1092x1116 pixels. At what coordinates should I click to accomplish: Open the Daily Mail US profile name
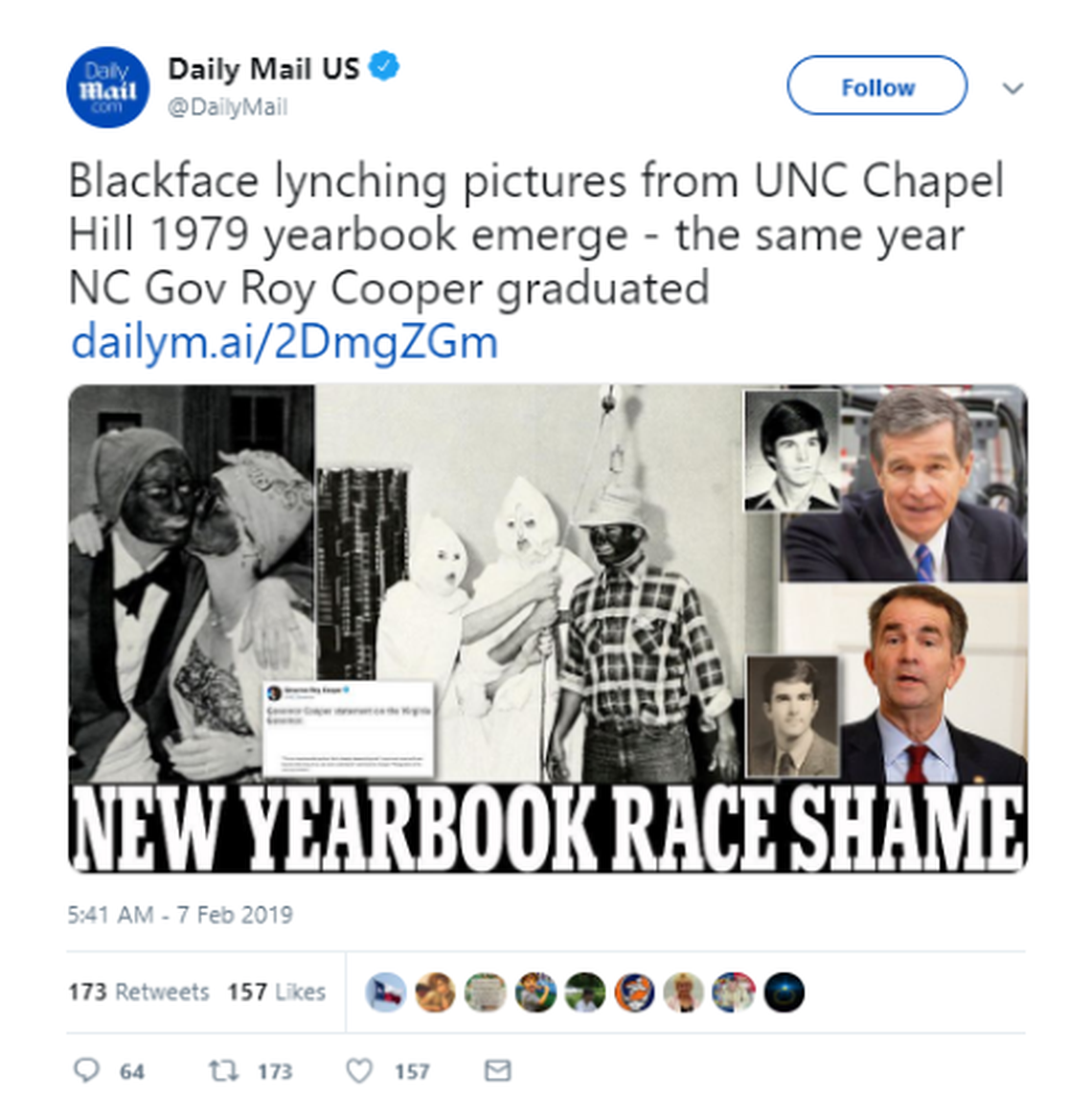[263, 68]
